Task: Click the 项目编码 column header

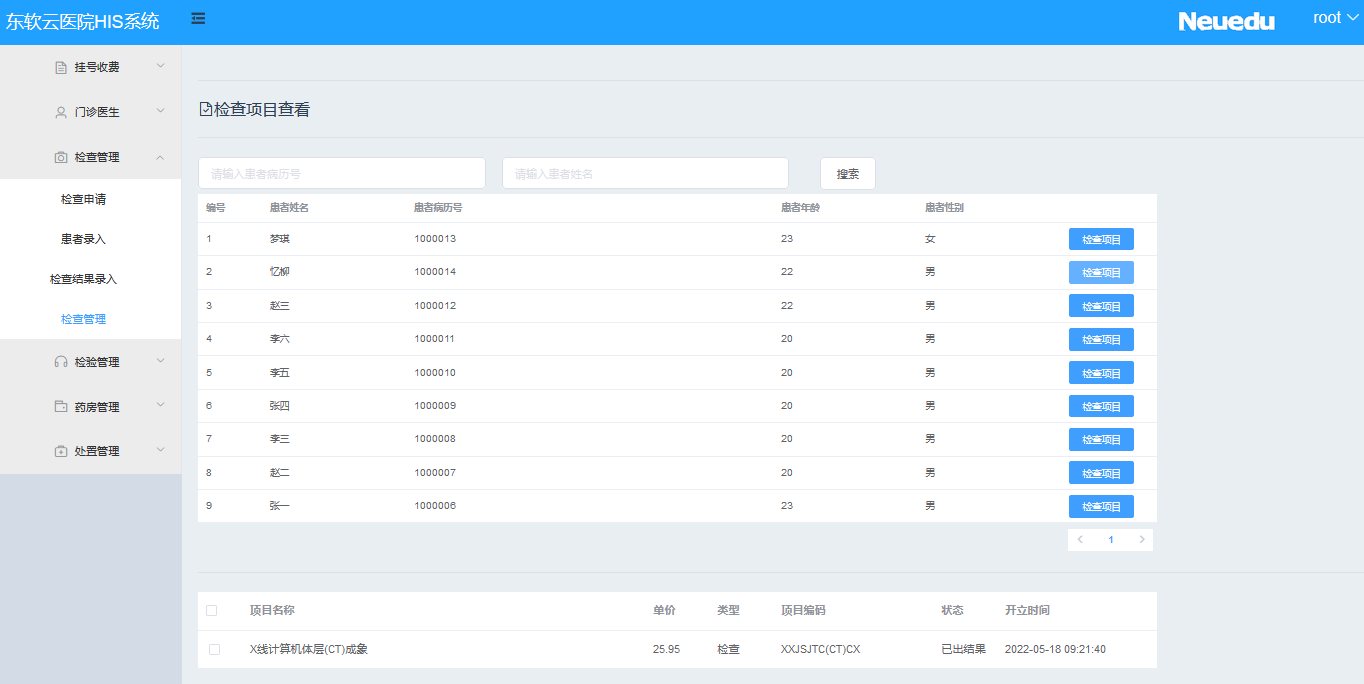Action: 803,610
